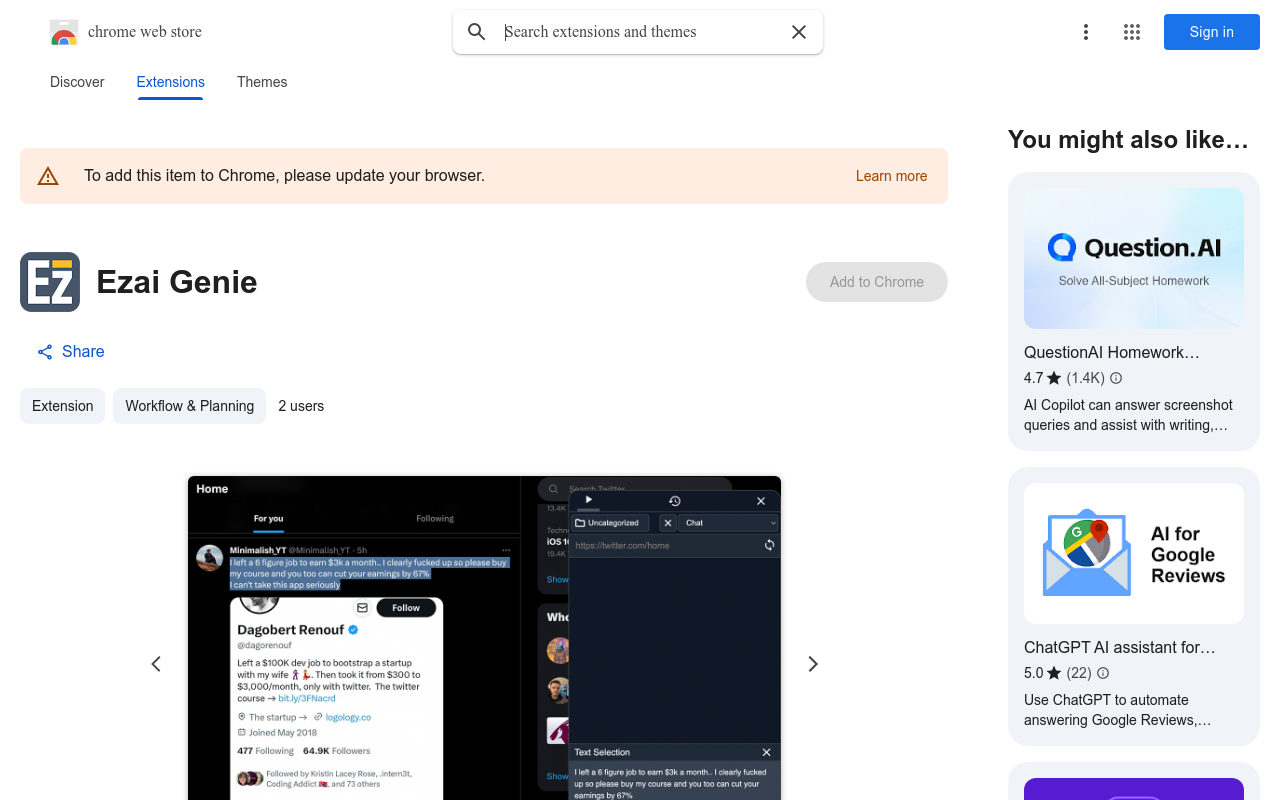Open the three-dot more options menu
1280x800 pixels.
click(1086, 32)
